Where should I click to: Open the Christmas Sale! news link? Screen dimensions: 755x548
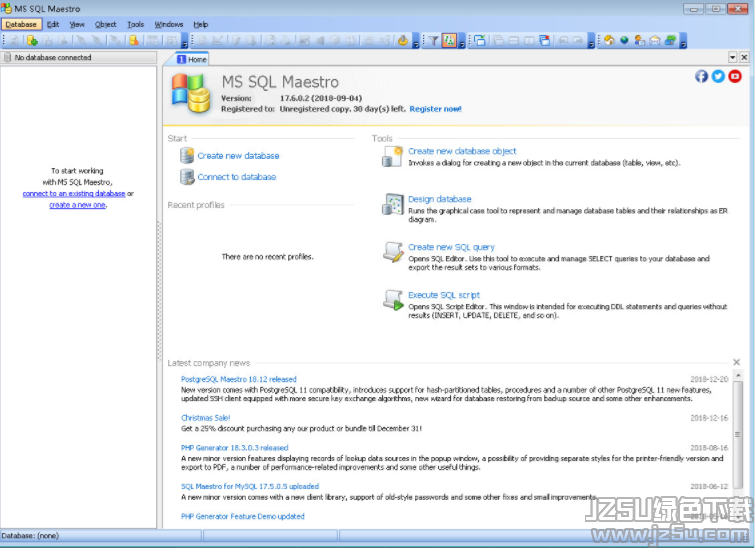pos(206,418)
